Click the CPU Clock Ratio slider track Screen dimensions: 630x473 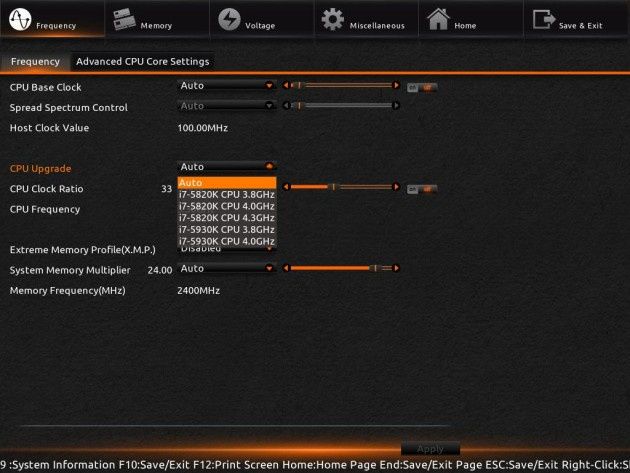(342, 187)
